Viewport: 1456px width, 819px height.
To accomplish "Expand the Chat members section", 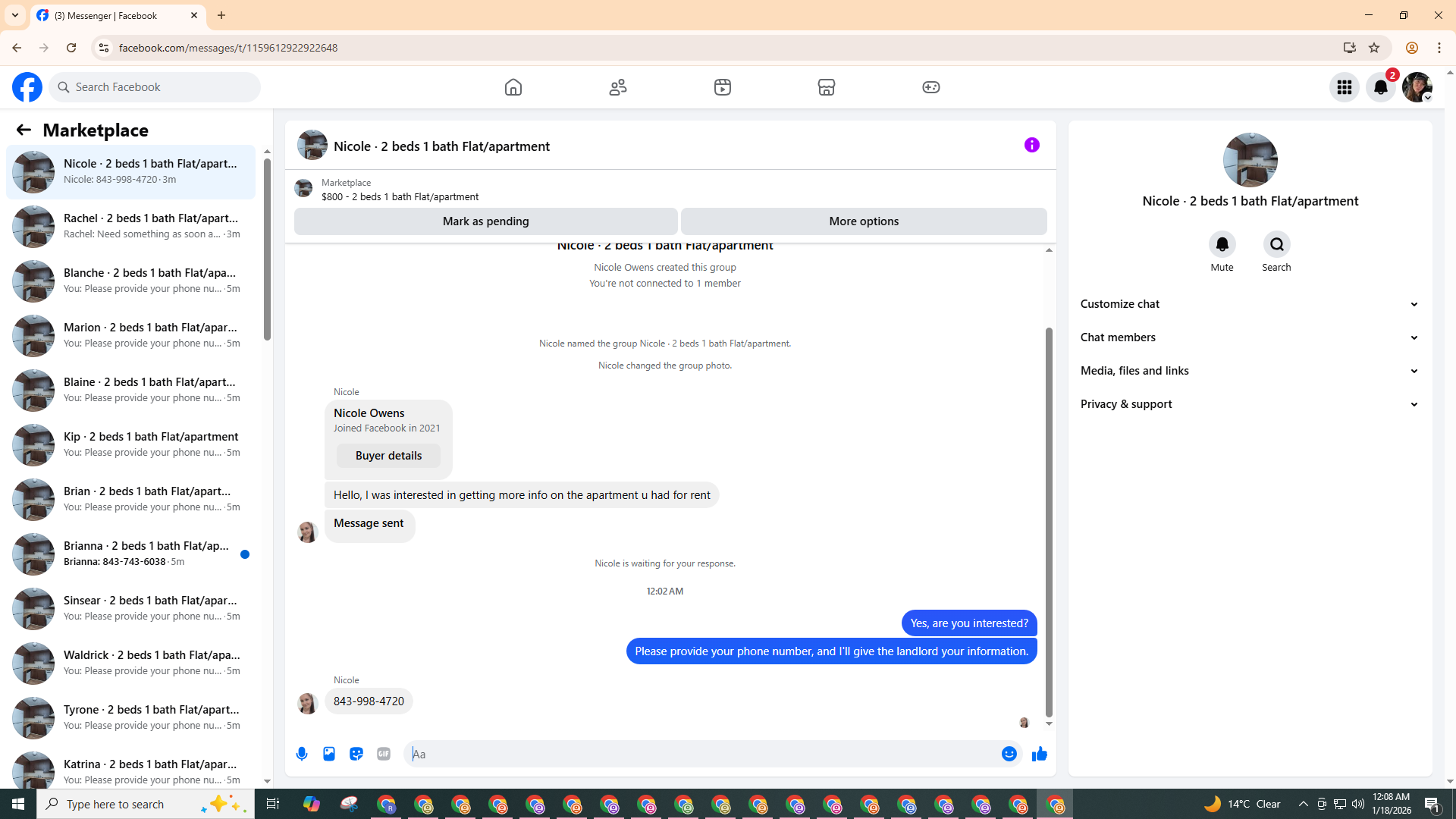I will [1250, 337].
